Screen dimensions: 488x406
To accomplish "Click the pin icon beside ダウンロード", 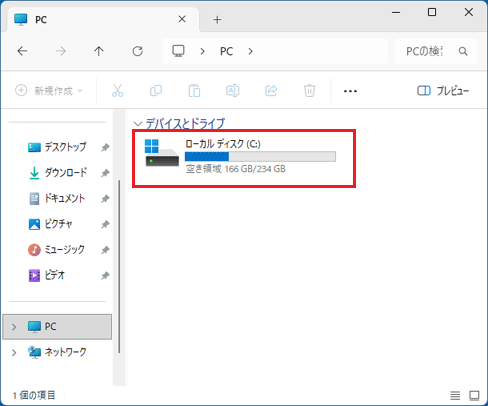I will (x=105, y=173).
